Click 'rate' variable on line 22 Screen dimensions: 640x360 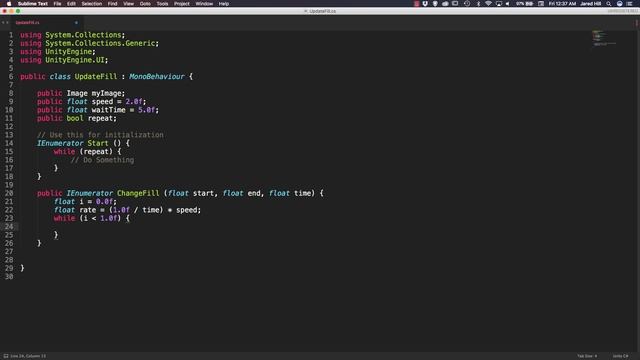[87, 210]
